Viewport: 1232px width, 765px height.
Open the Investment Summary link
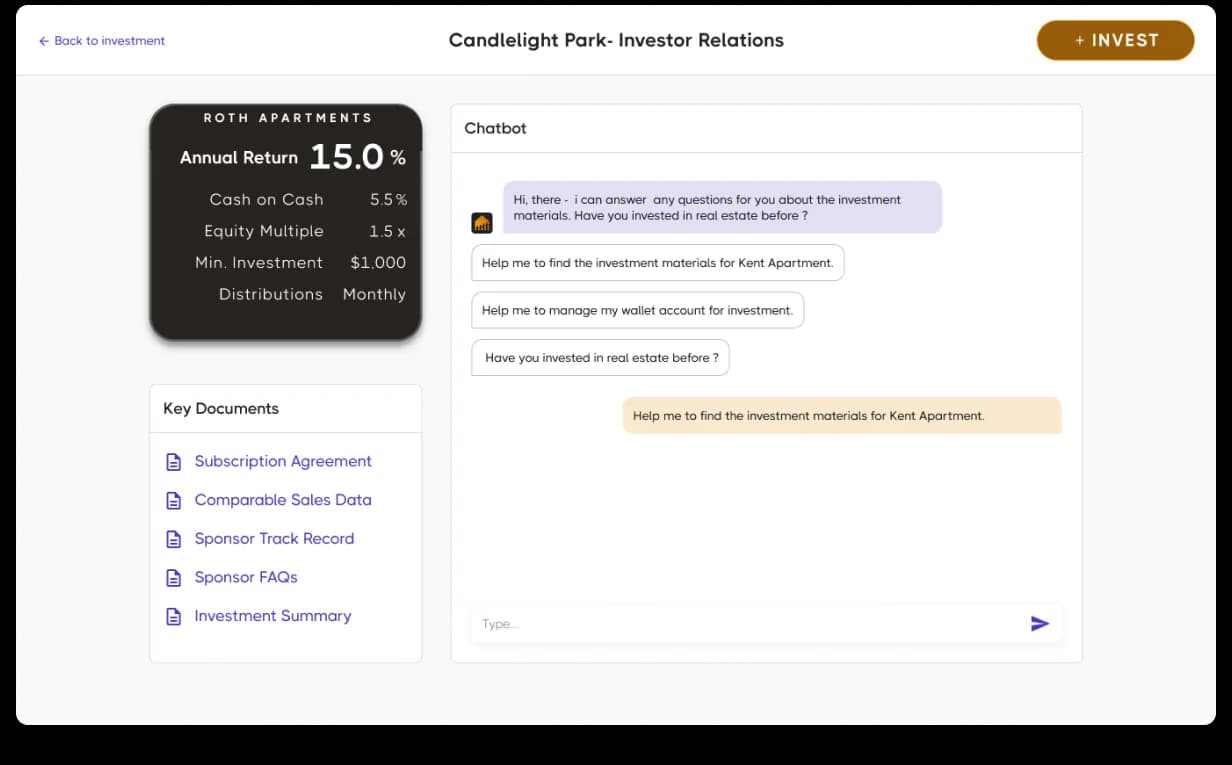click(273, 616)
